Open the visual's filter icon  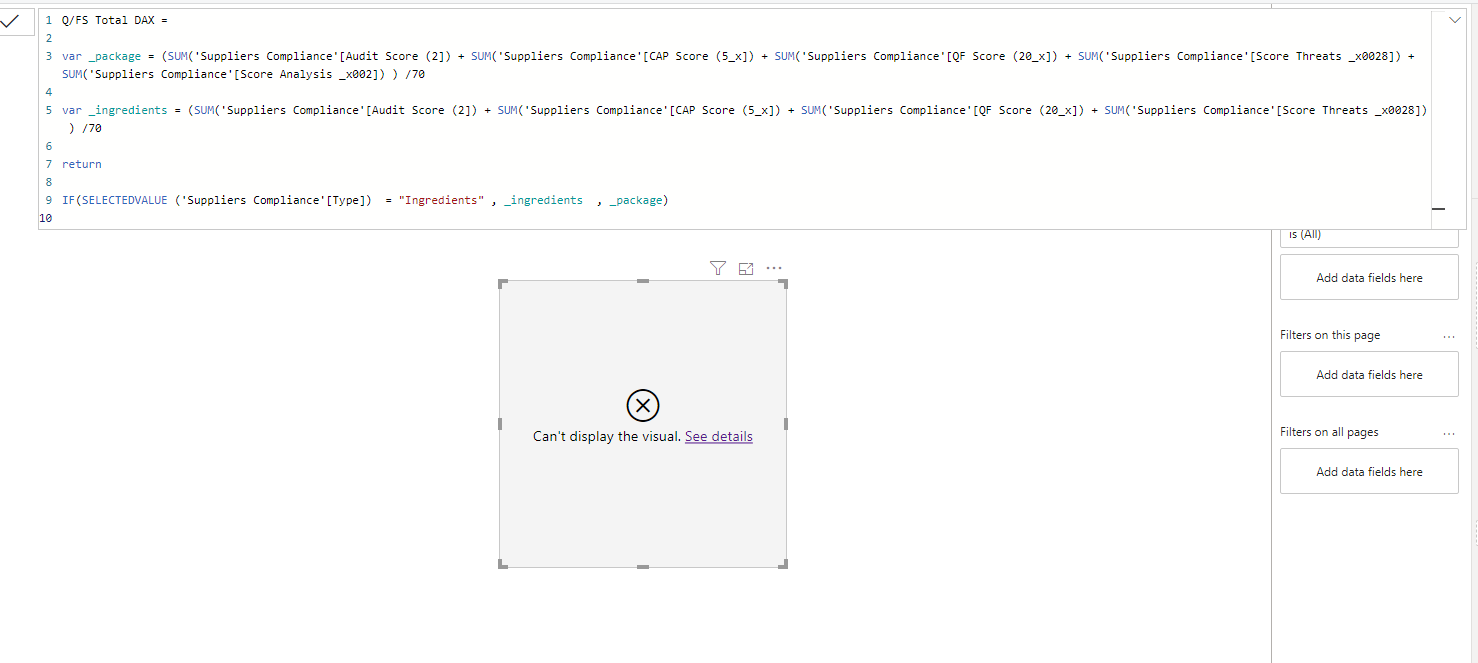click(717, 268)
